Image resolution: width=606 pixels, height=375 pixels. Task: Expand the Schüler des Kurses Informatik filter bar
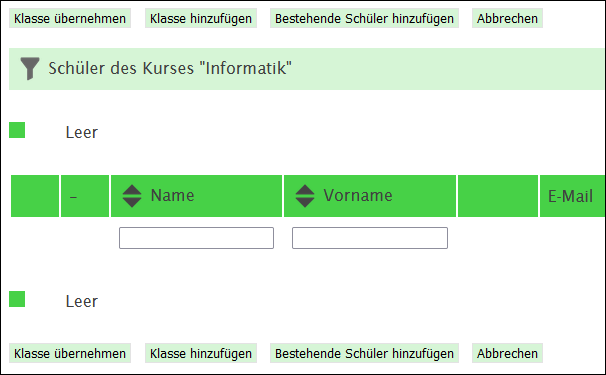coord(307,69)
